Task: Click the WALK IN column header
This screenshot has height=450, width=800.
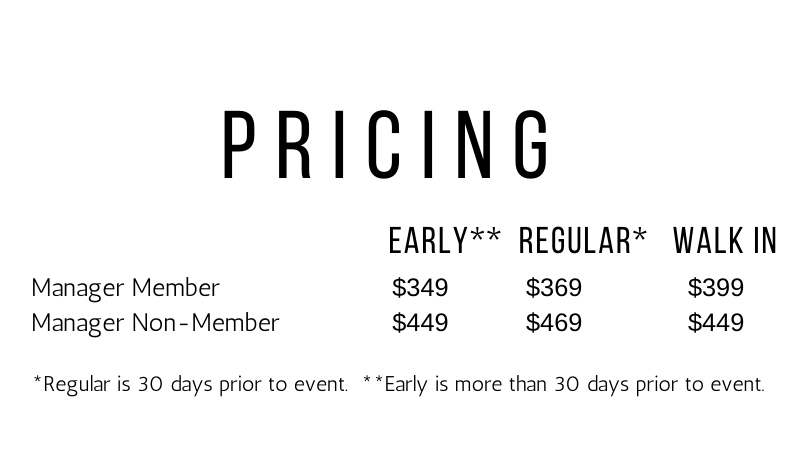Action: click(x=725, y=241)
